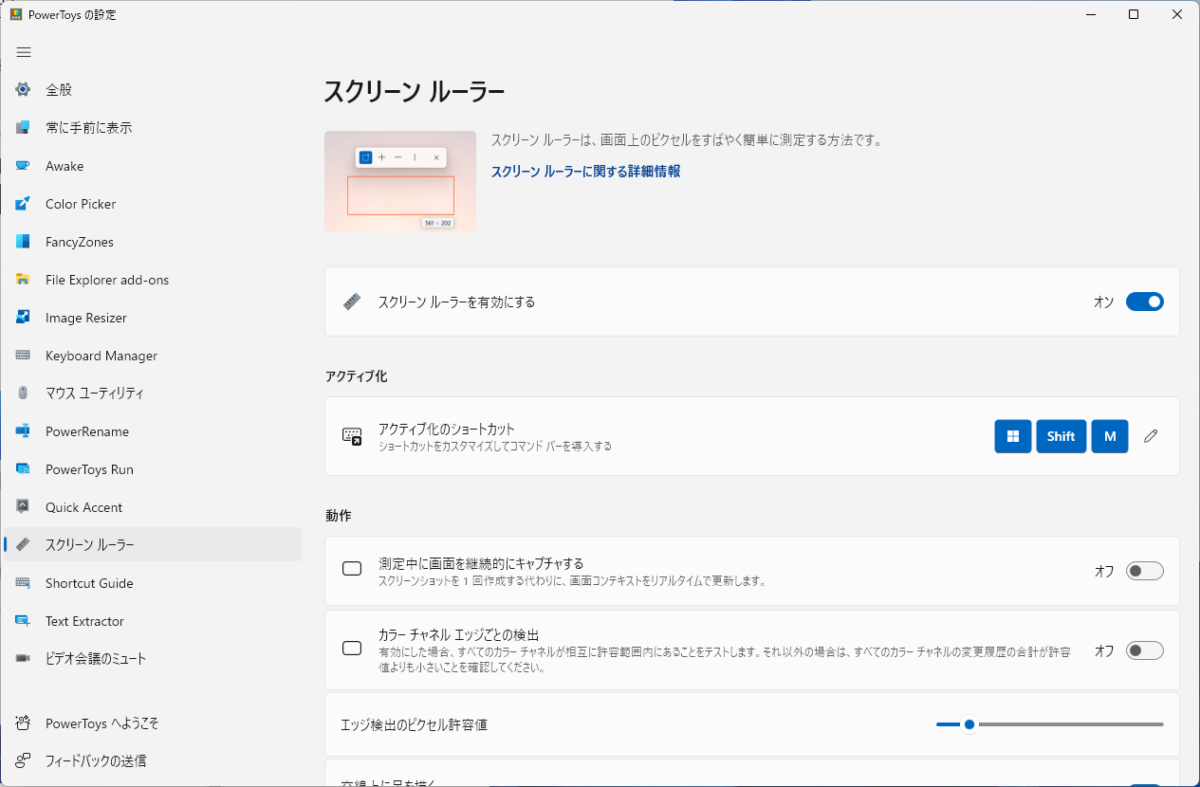1200x787 pixels.
Task: Open the Shortcut Guide settings page
Action: click(153, 583)
